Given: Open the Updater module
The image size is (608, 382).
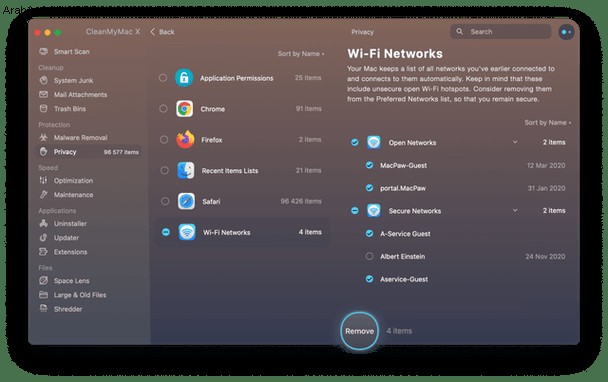Looking at the screenshot, I should [x=59, y=238].
